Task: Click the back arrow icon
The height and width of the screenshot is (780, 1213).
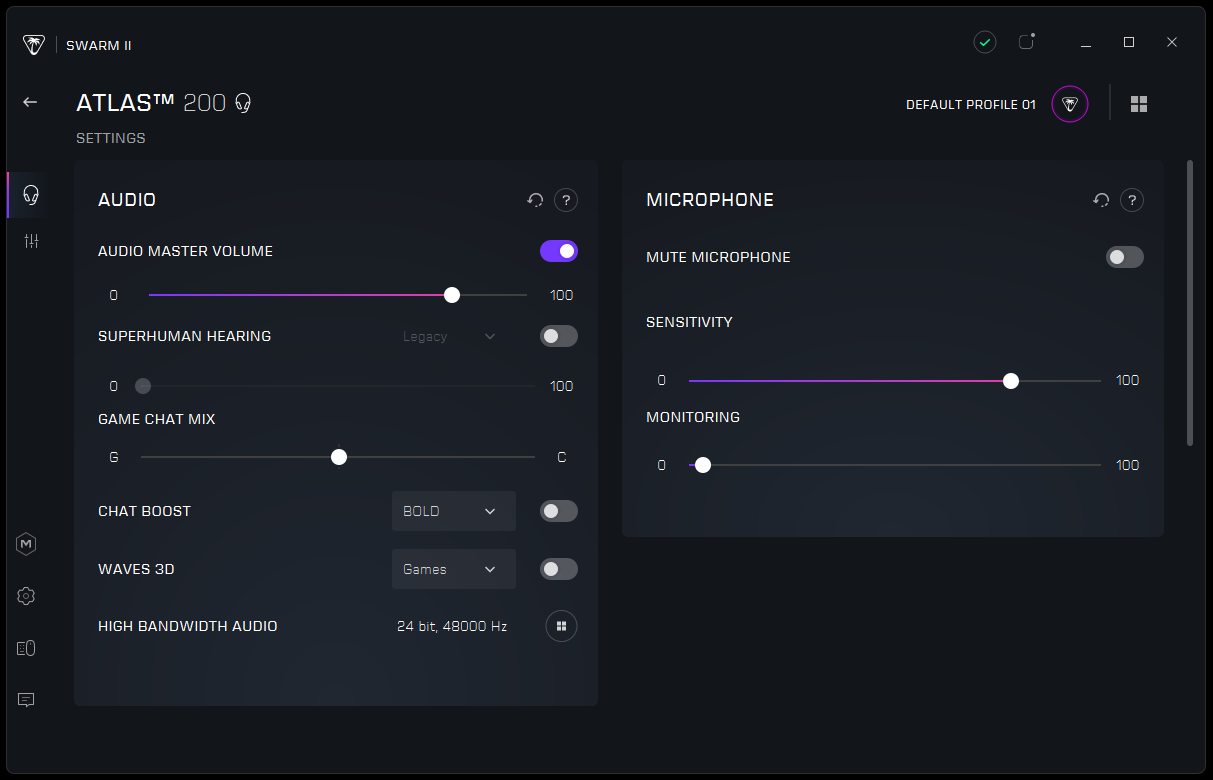Action: point(30,102)
